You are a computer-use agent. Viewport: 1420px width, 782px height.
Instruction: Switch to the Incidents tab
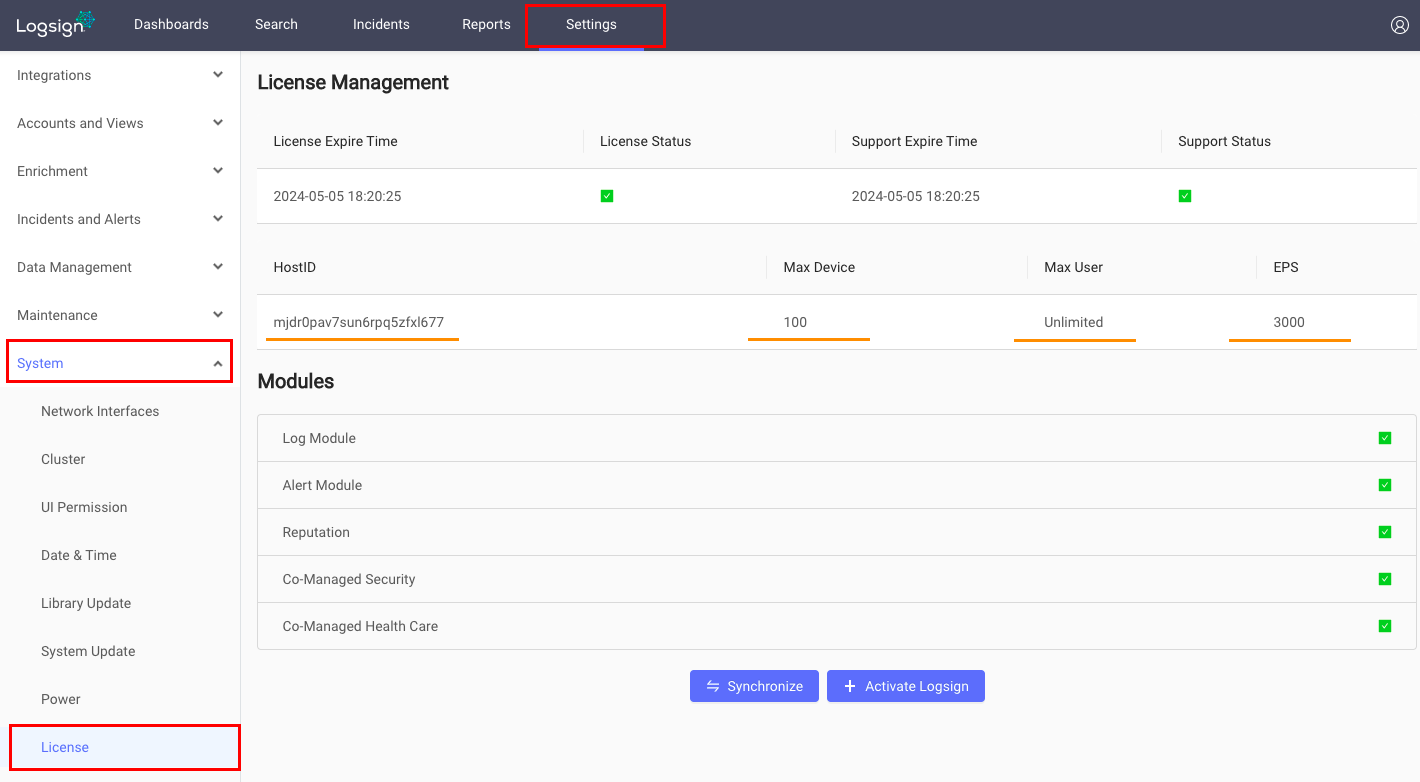[x=381, y=24]
